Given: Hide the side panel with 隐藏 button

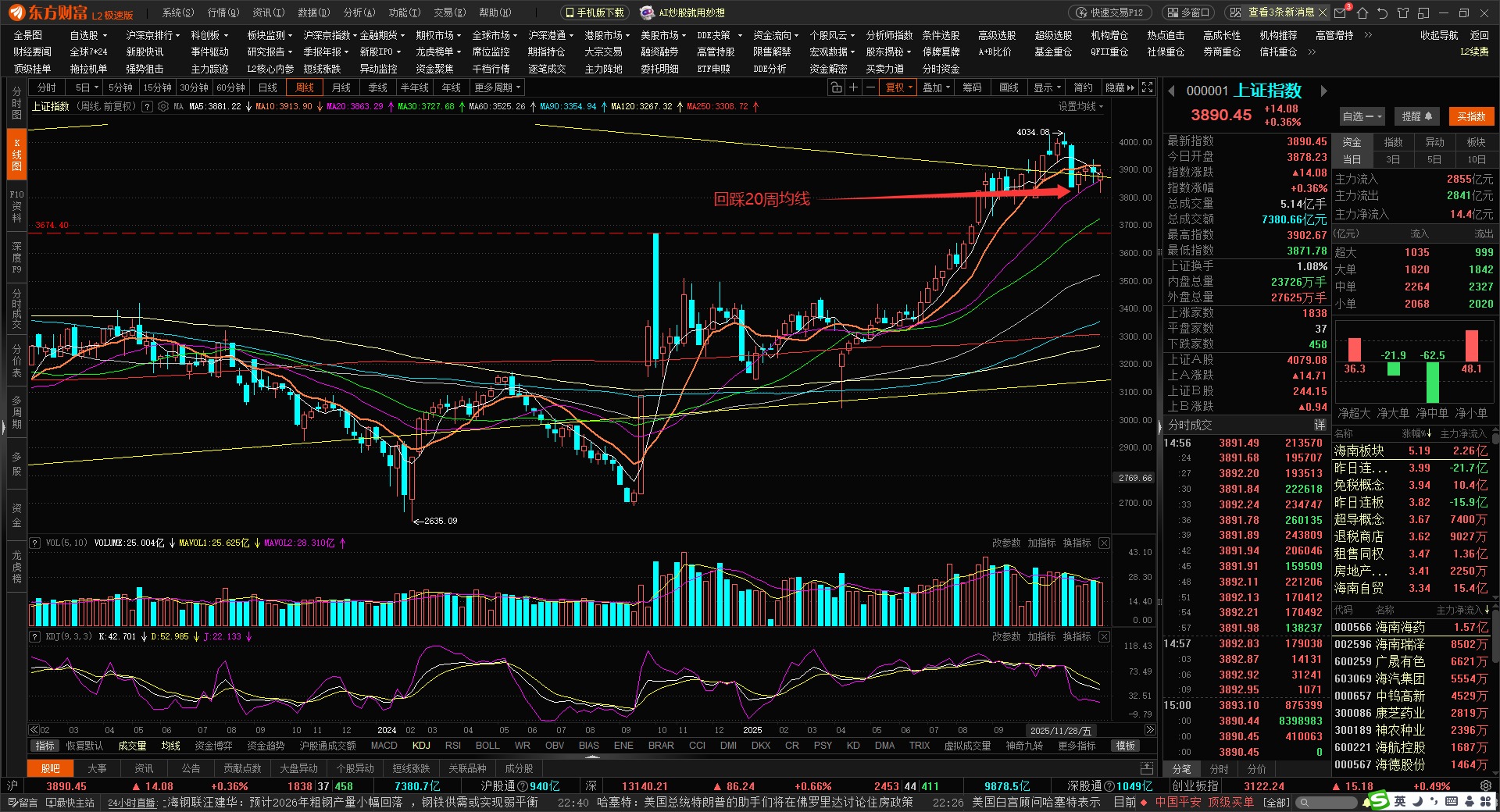Looking at the screenshot, I should (x=1119, y=87).
